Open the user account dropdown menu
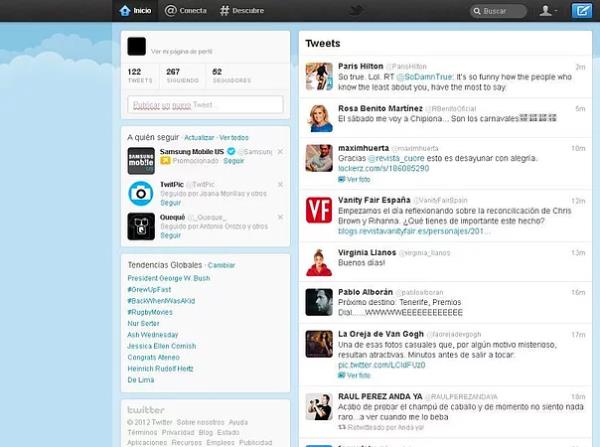600x447 pixels. click(548, 11)
